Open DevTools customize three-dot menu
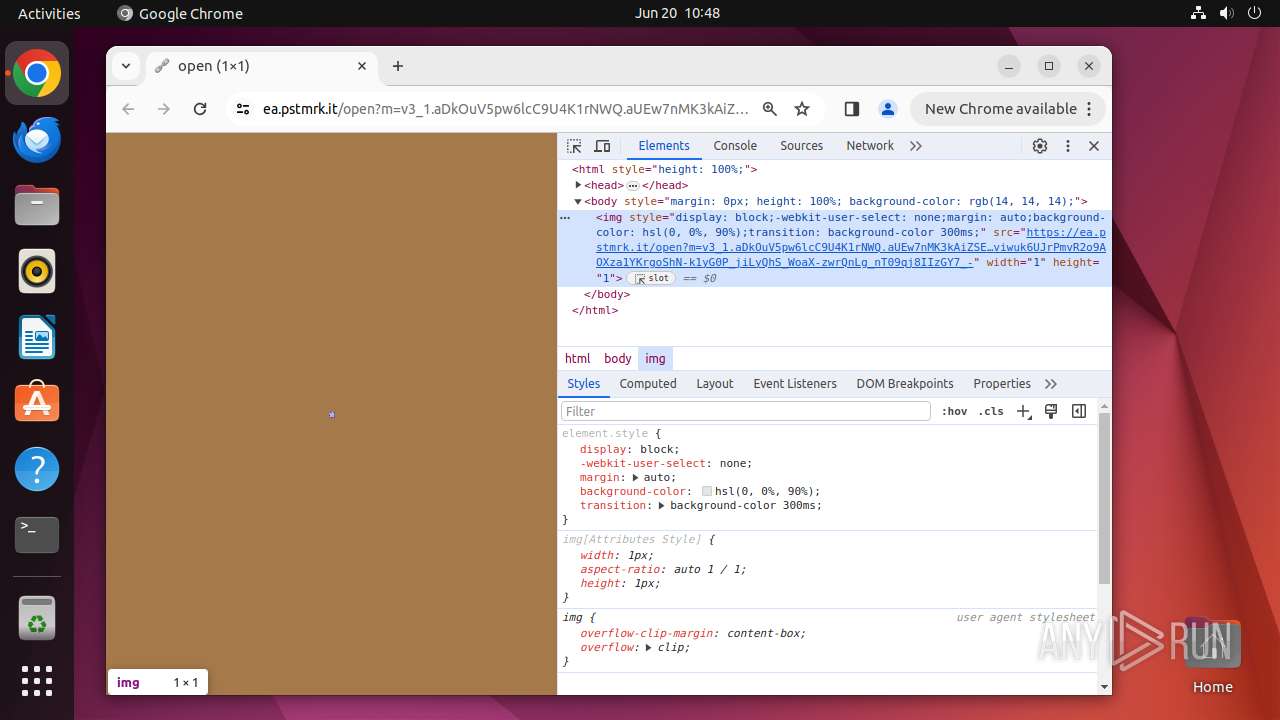 point(1068,146)
